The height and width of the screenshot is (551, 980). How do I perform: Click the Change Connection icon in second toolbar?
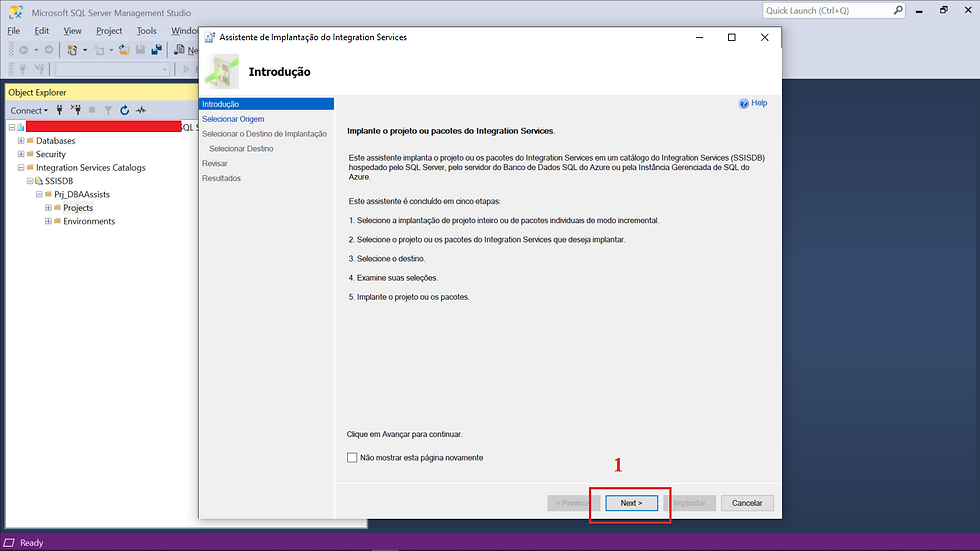point(39,69)
